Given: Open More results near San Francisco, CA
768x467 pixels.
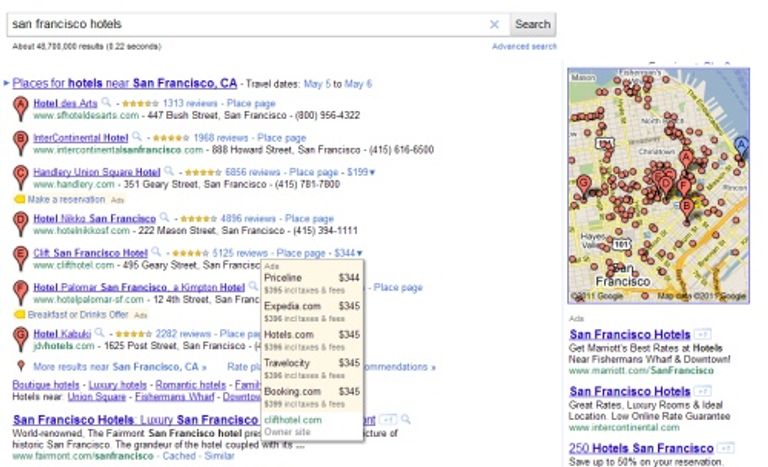Looking at the screenshot, I should tap(120, 367).
